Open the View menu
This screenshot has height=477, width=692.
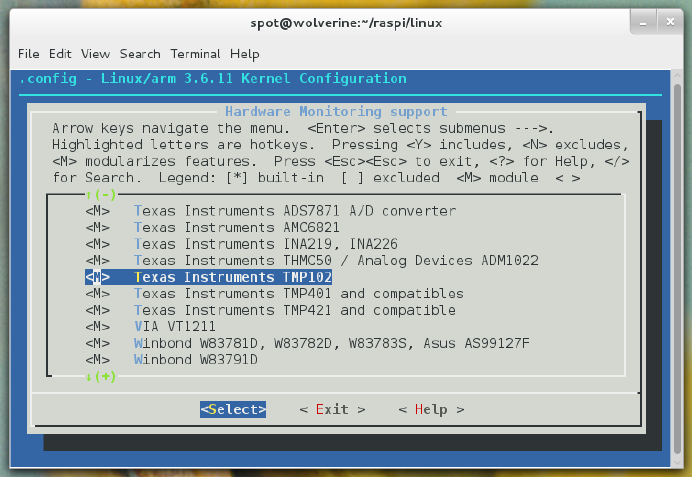[95, 54]
